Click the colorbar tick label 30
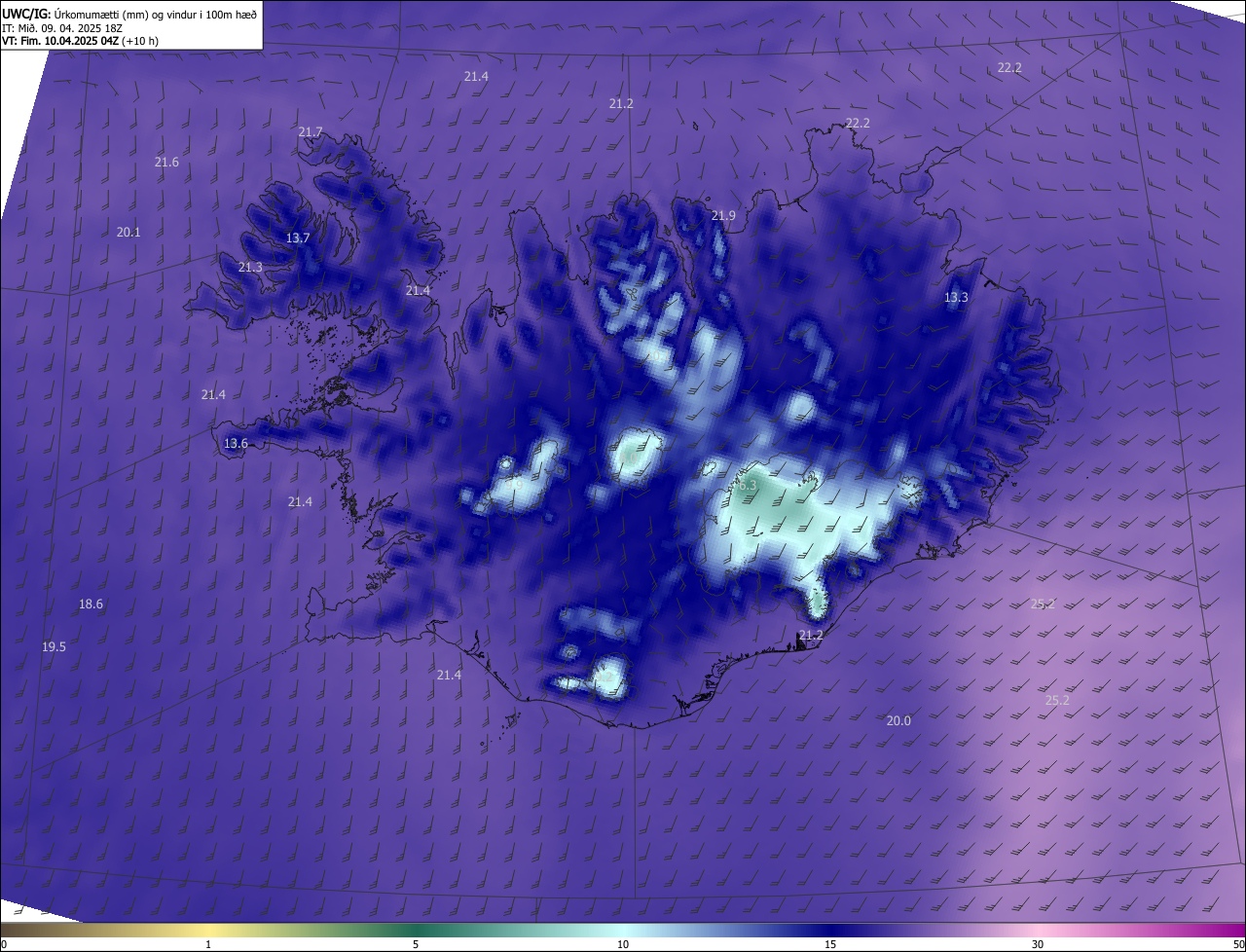Viewport: 1246px width, 952px height. pos(1038,944)
